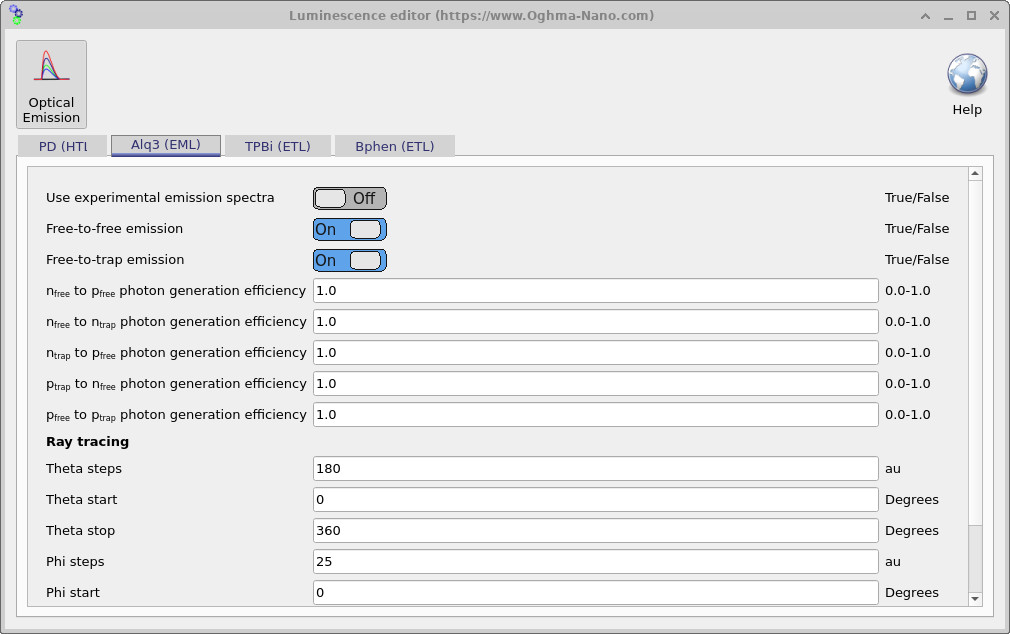Enable "Use experimental emission spectra"
The width and height of the screenshot is (1010, 634).
point(348,197)
